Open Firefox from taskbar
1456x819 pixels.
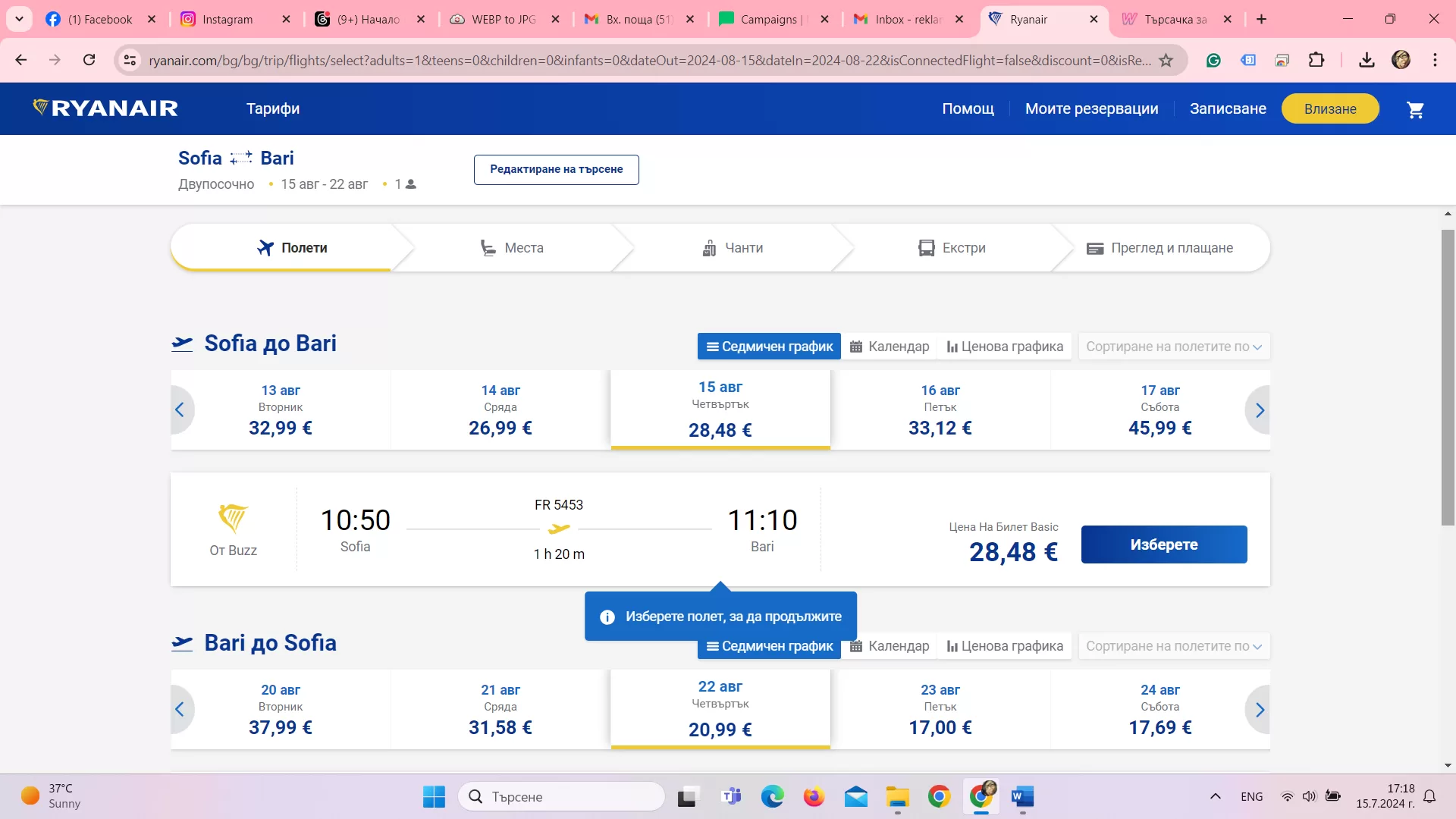(x=814, y=796)
